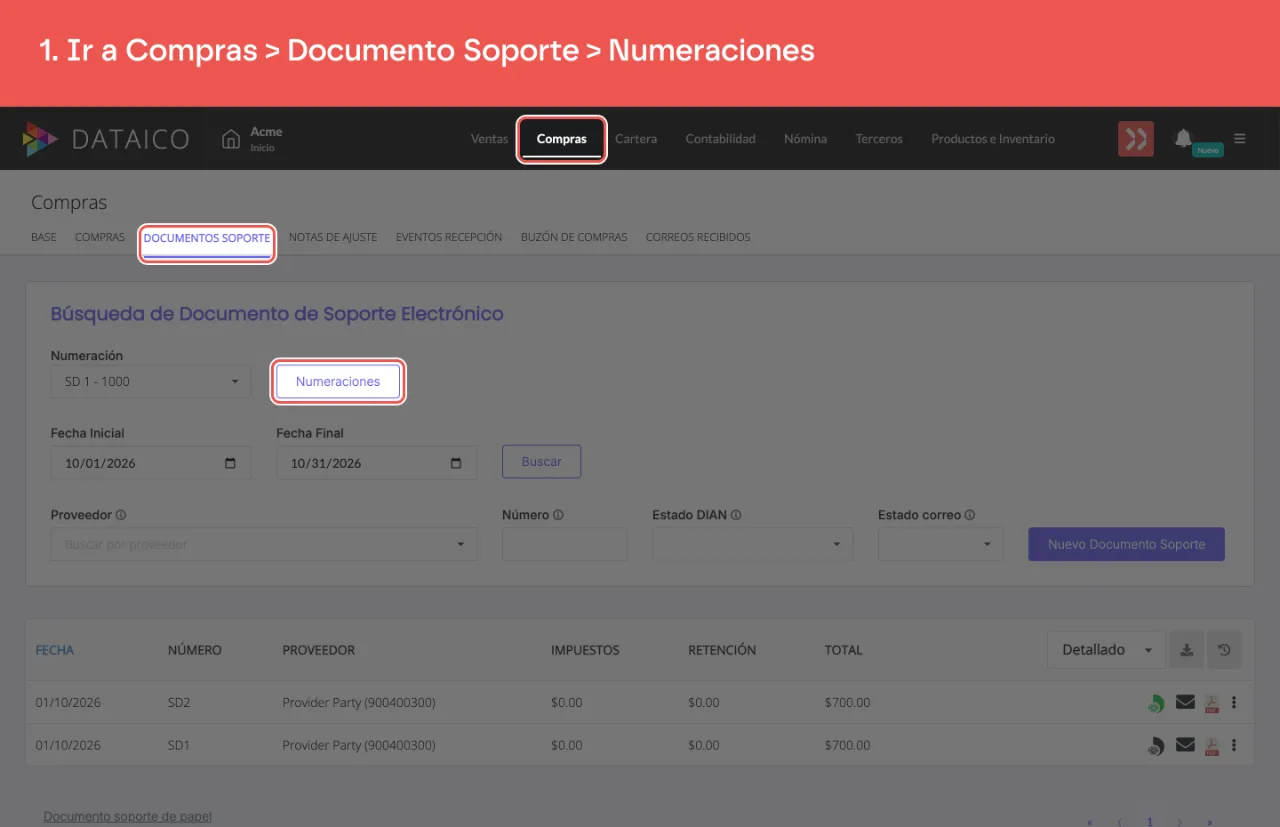Click the Número input field
Viewport: 1280px width, 827px height.
click(x=564, y=544)
